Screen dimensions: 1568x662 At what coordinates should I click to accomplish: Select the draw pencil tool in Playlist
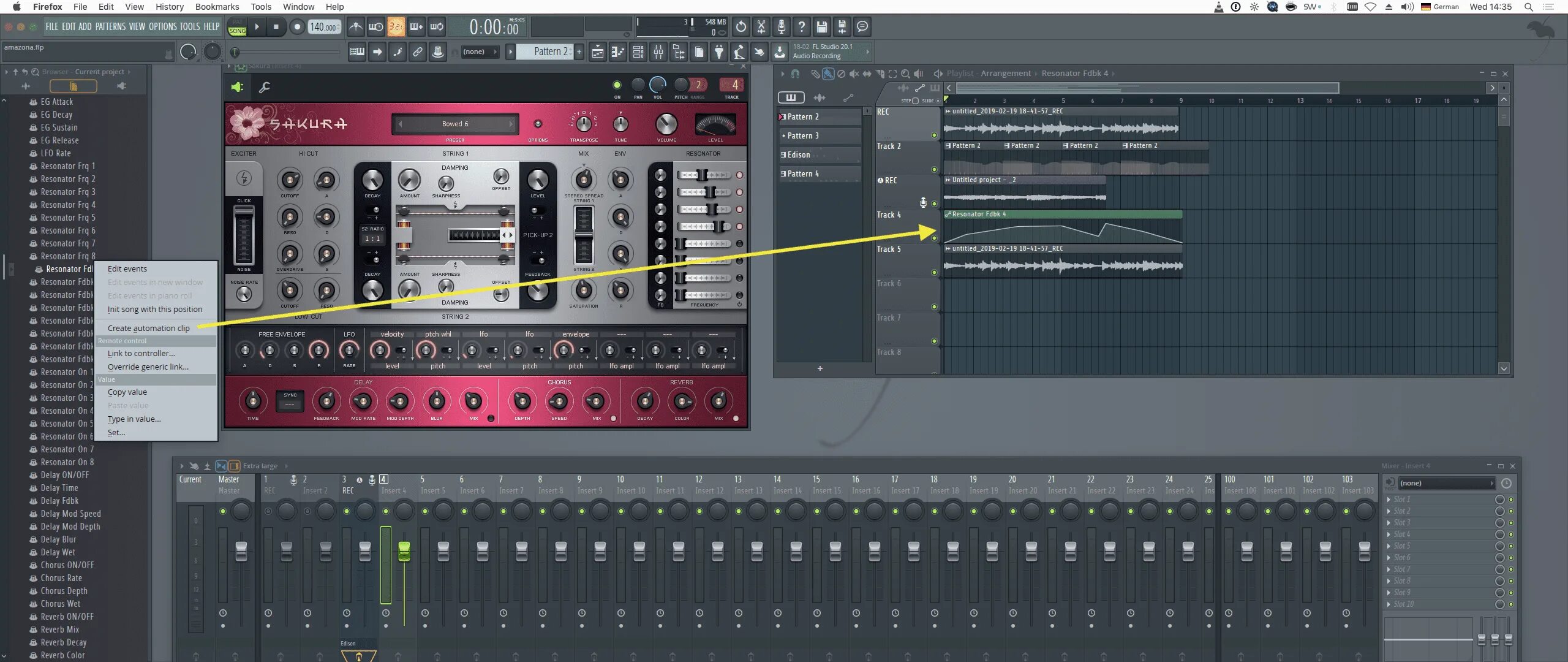click(x=815, y=74)
